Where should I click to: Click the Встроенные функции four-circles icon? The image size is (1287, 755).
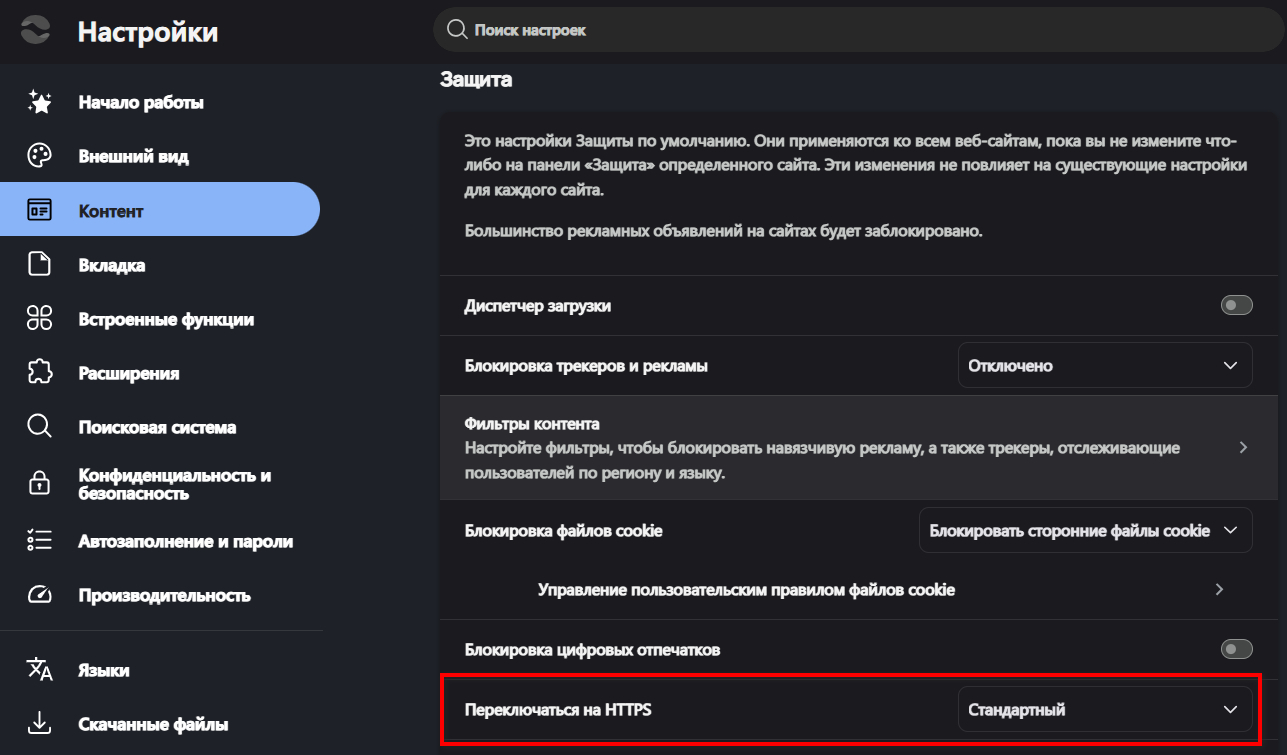pyautogui.click(x=39, y=319)
